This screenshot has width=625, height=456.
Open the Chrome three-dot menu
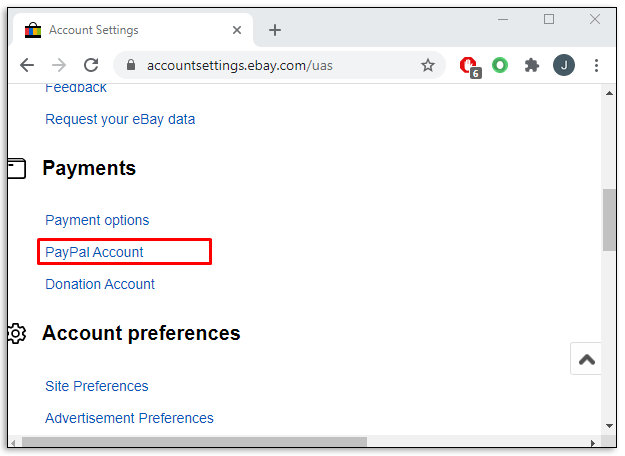point(596,65)
